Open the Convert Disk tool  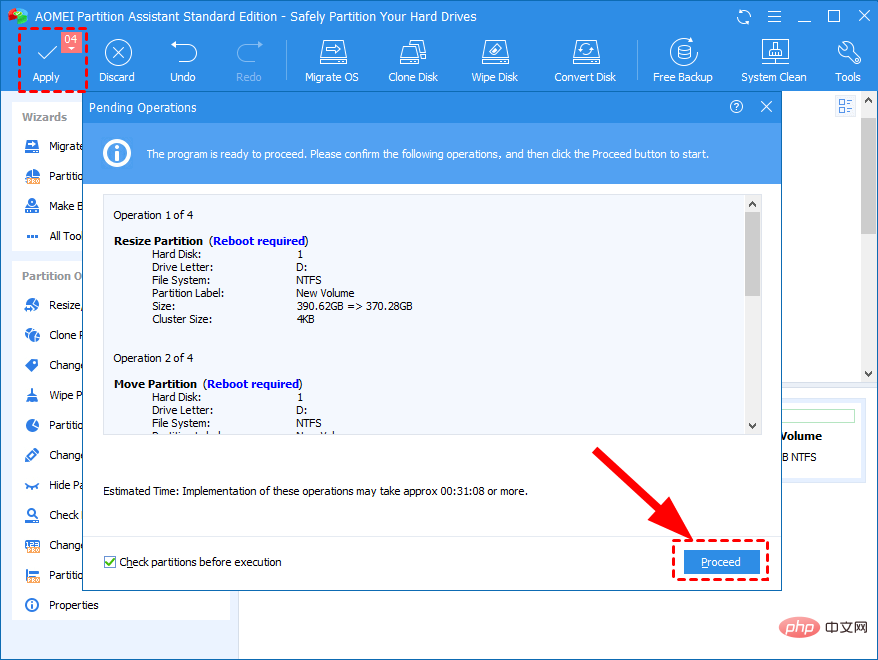[x=585, y=61]
